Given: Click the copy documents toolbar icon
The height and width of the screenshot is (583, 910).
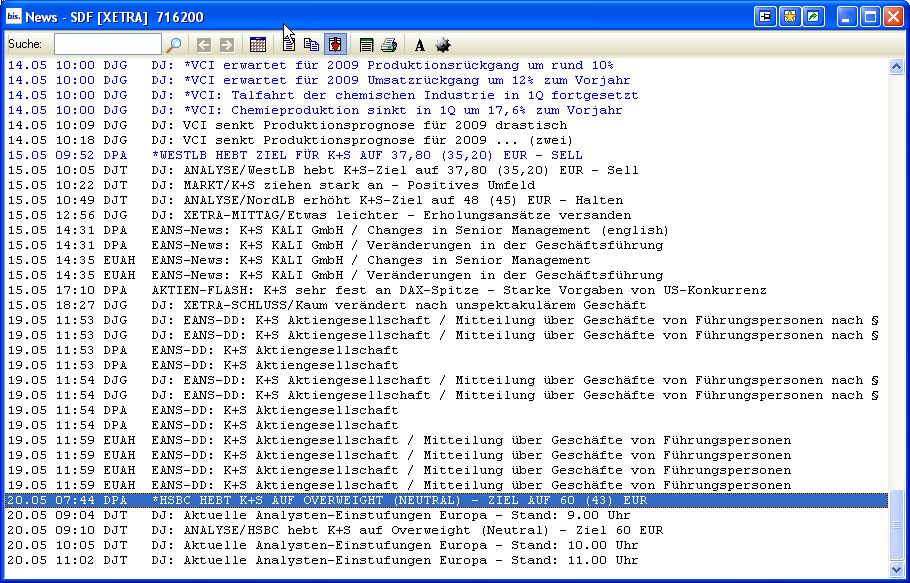Looking at the screenshot, I should (x=312, y=45).
